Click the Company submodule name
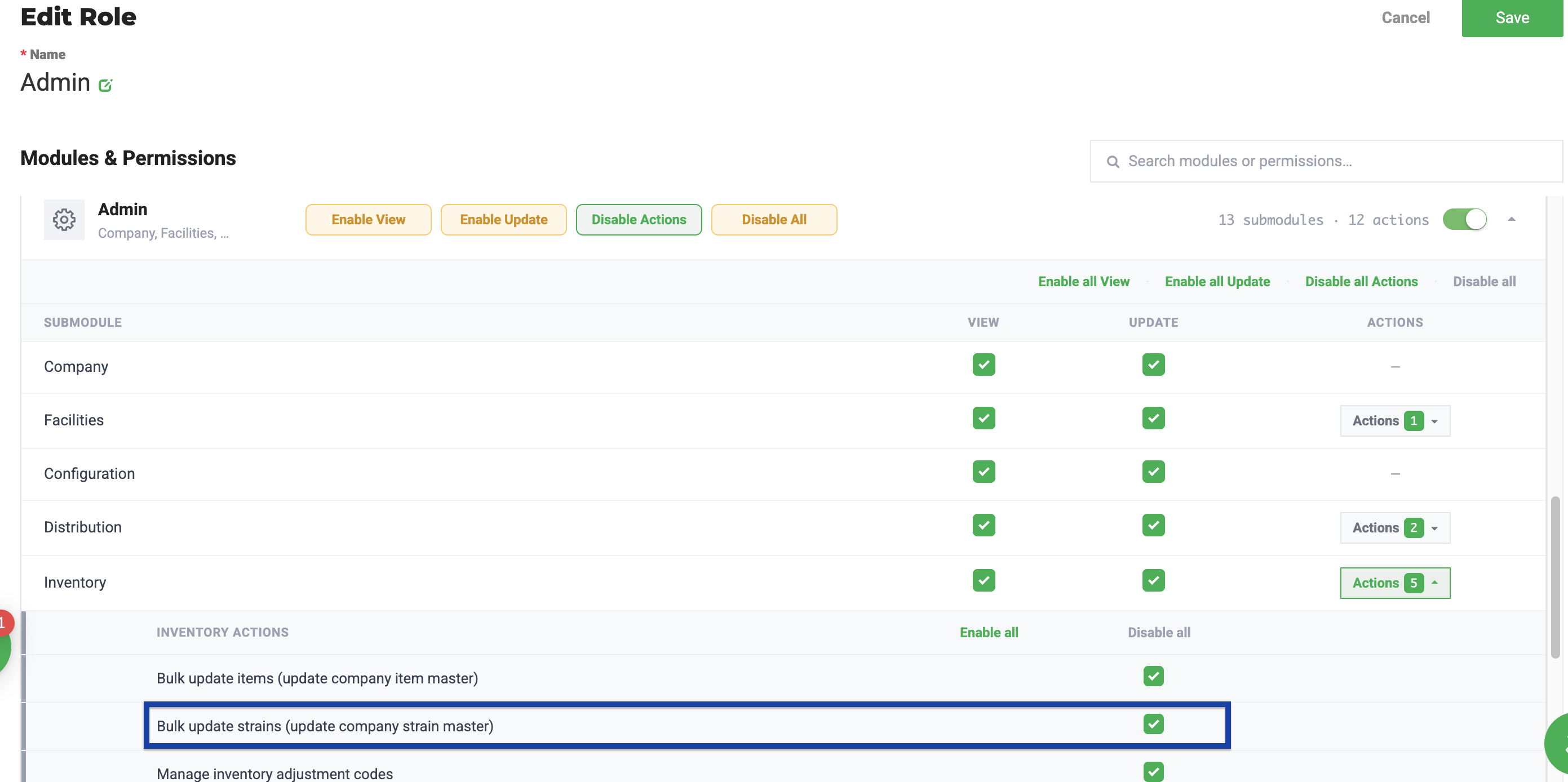The height and width of the screenshot is (782, 1568). [x=76, y=367]
